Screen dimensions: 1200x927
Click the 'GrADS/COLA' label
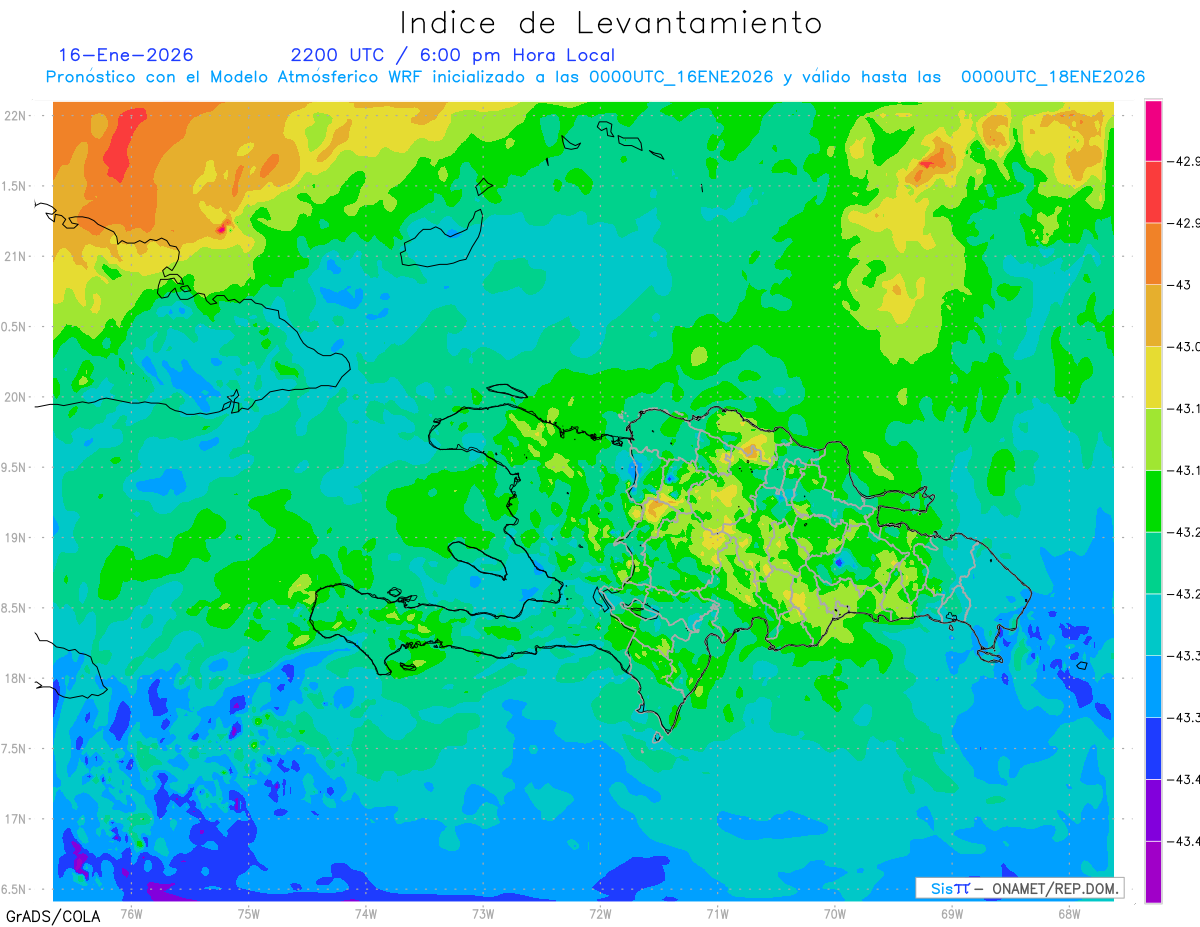(x=53, y=916)
